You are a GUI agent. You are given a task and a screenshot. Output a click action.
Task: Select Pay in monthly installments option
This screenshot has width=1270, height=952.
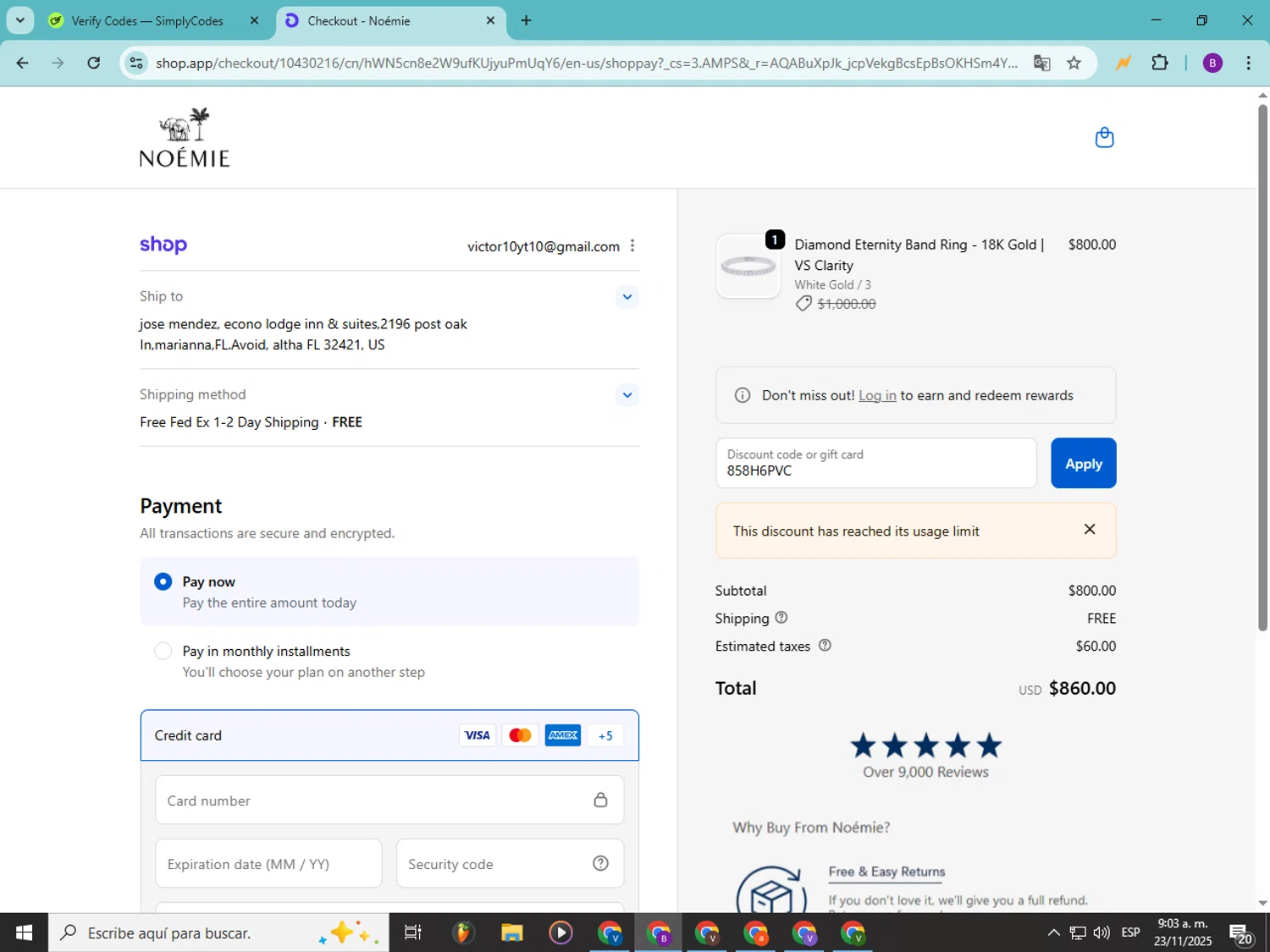(163, 651)
